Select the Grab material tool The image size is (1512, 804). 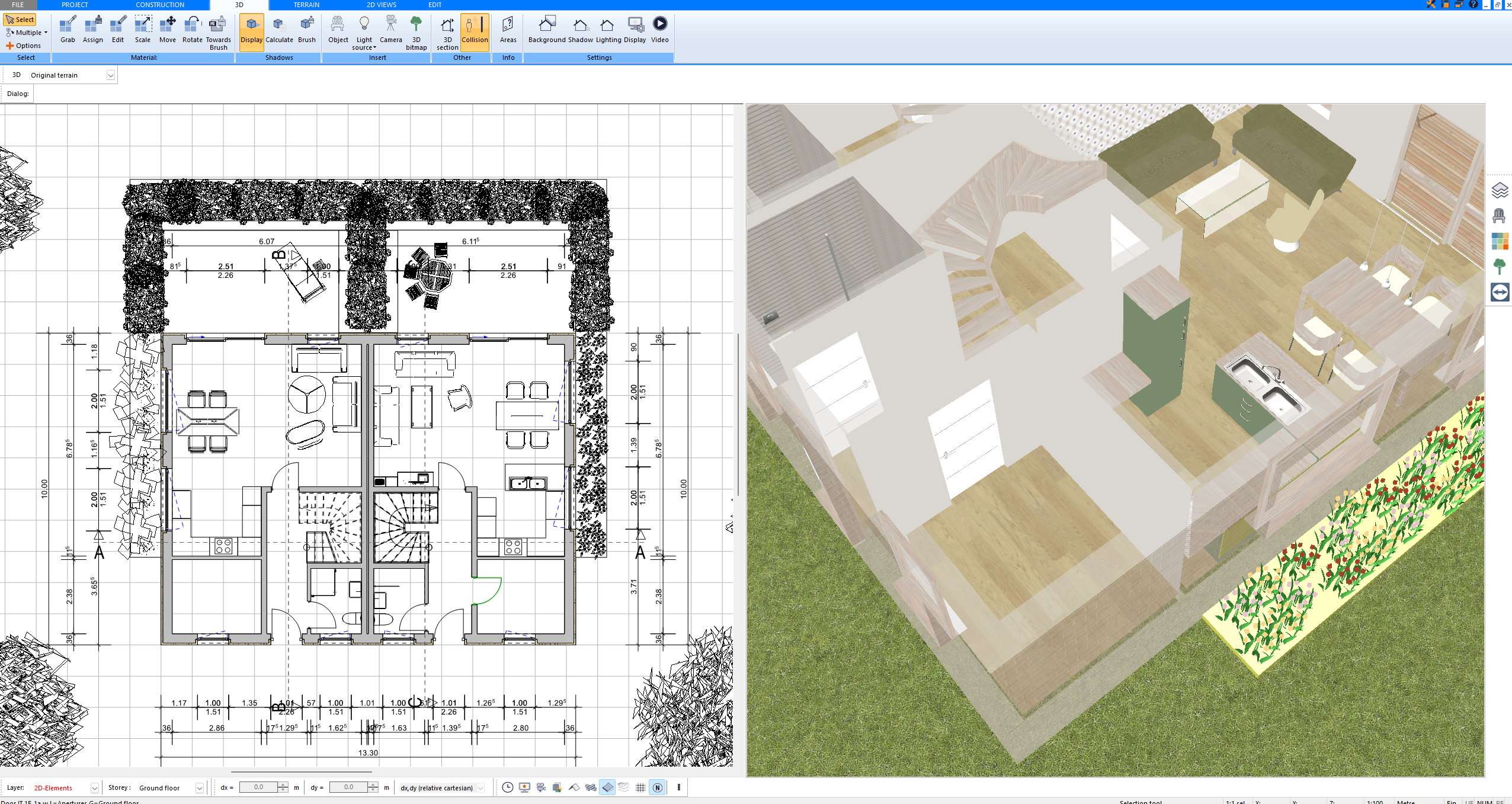68,30
